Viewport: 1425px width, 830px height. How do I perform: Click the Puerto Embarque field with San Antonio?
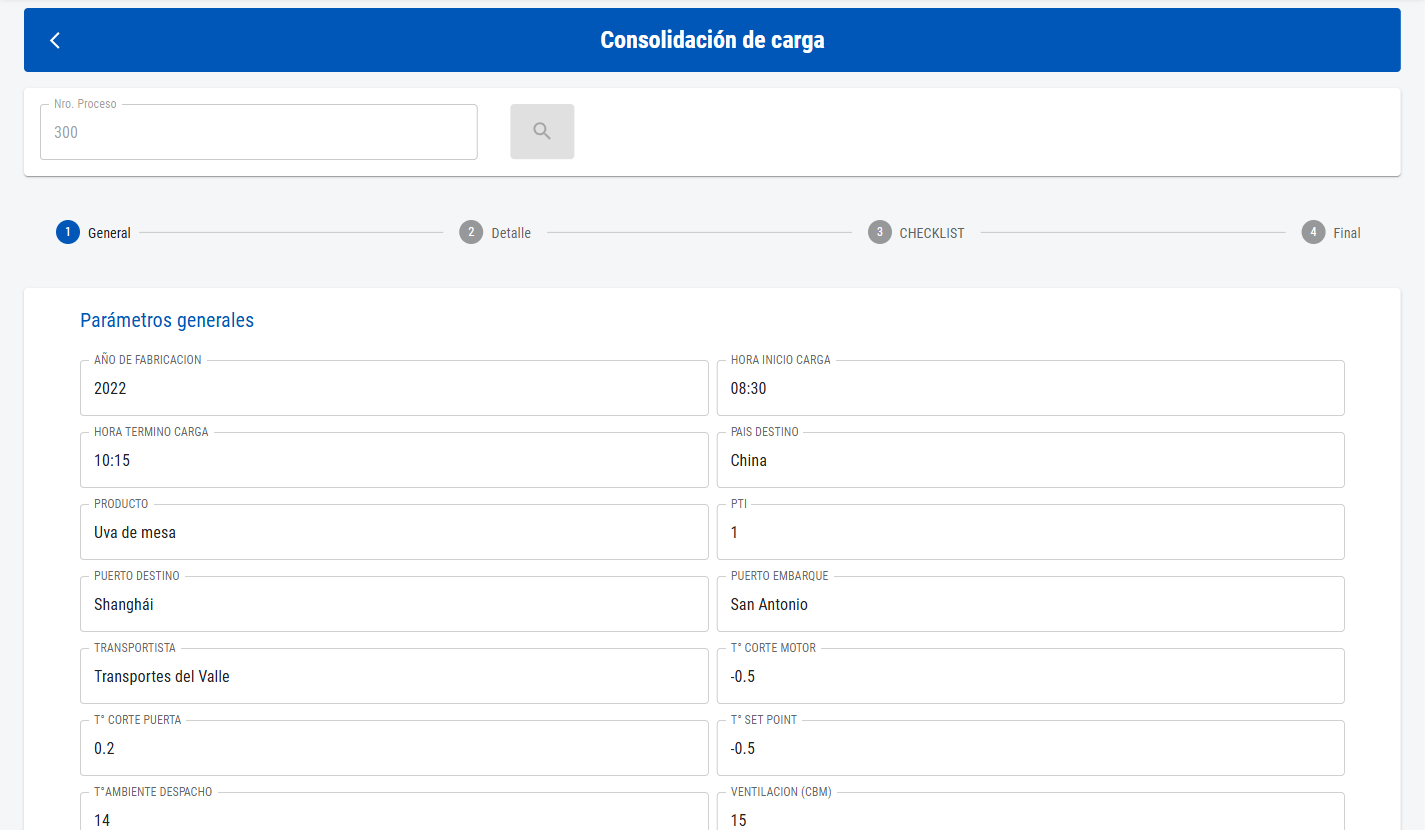click(1031, 604)
